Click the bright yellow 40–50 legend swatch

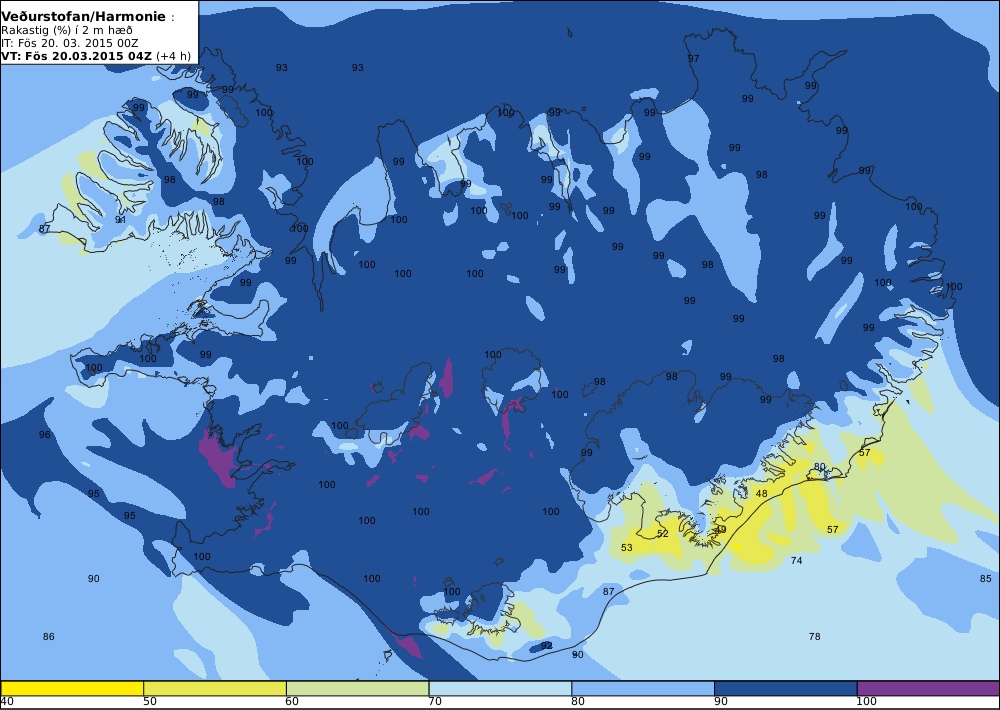(x=72, y=688)
